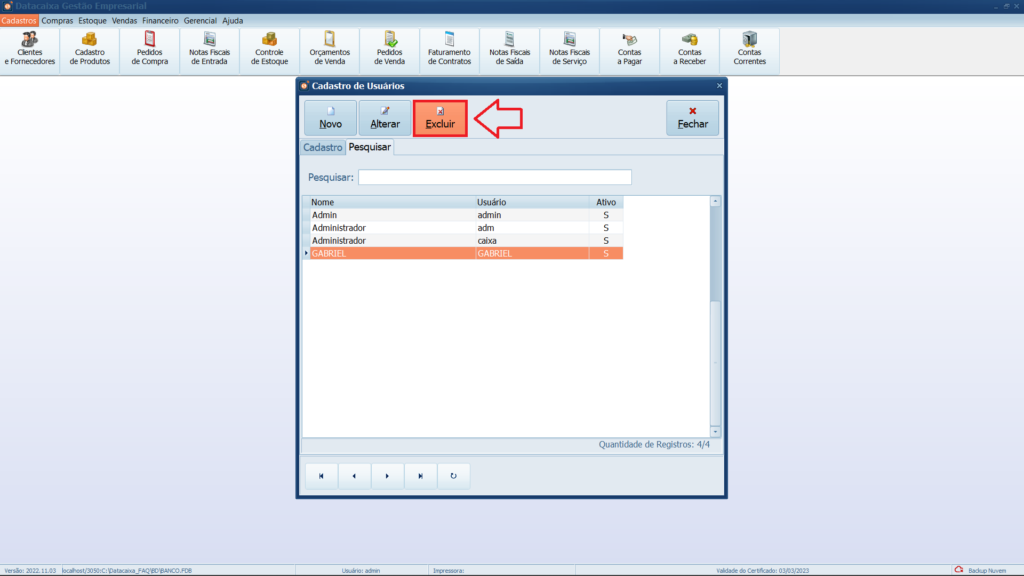This screenshot has height=576, width=1024.
Task: Click the Novo button
Action: [330, 118]
